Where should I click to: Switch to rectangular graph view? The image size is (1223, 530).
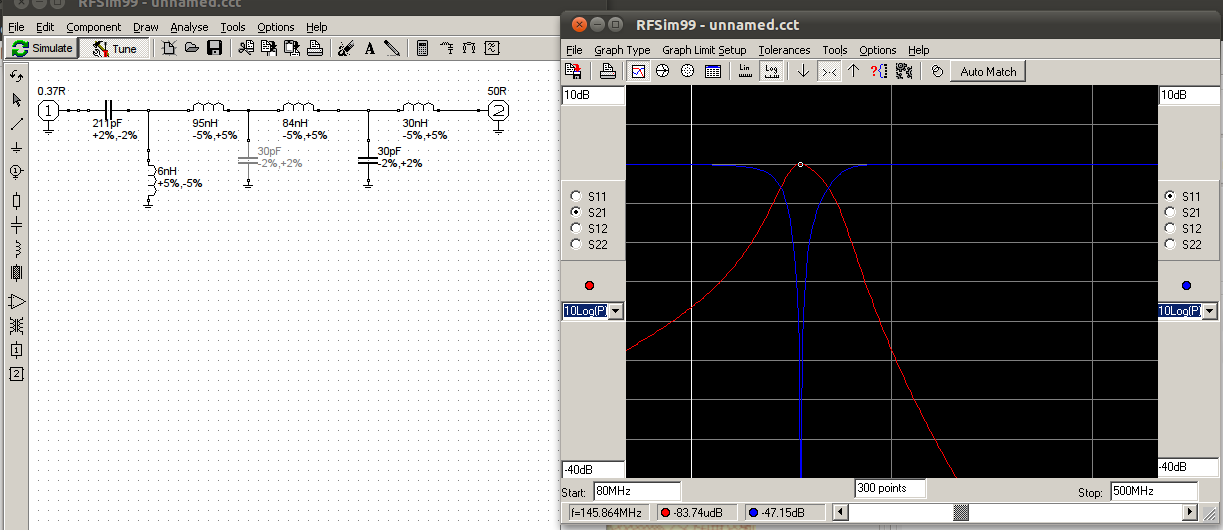click(638, 71)
